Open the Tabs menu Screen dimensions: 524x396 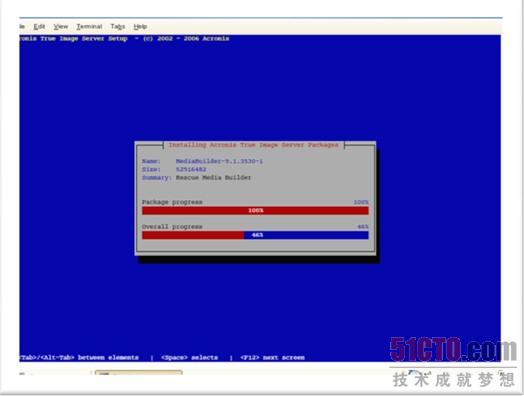[118, 26]
